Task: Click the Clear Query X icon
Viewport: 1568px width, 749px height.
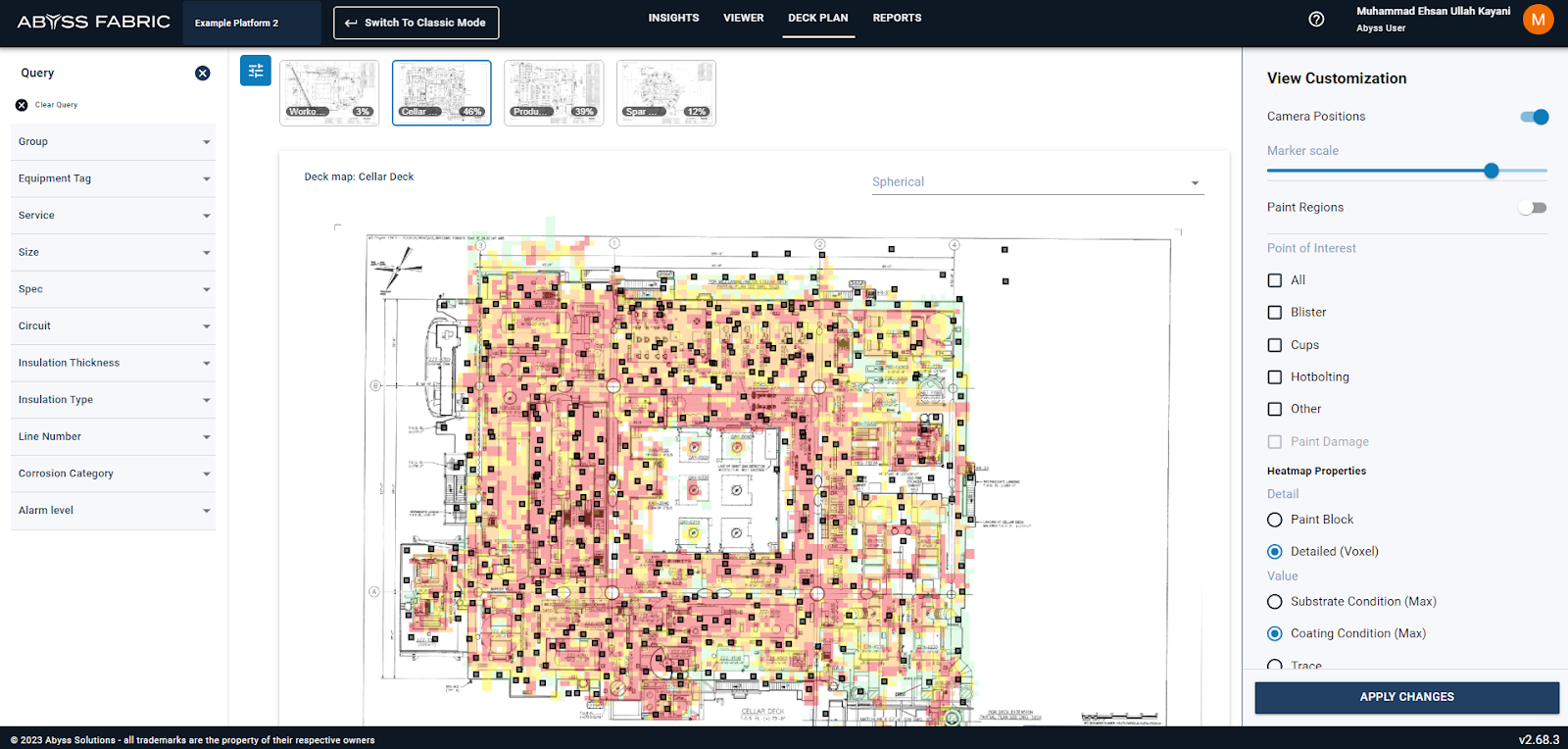Action: (x=22, y=105)
